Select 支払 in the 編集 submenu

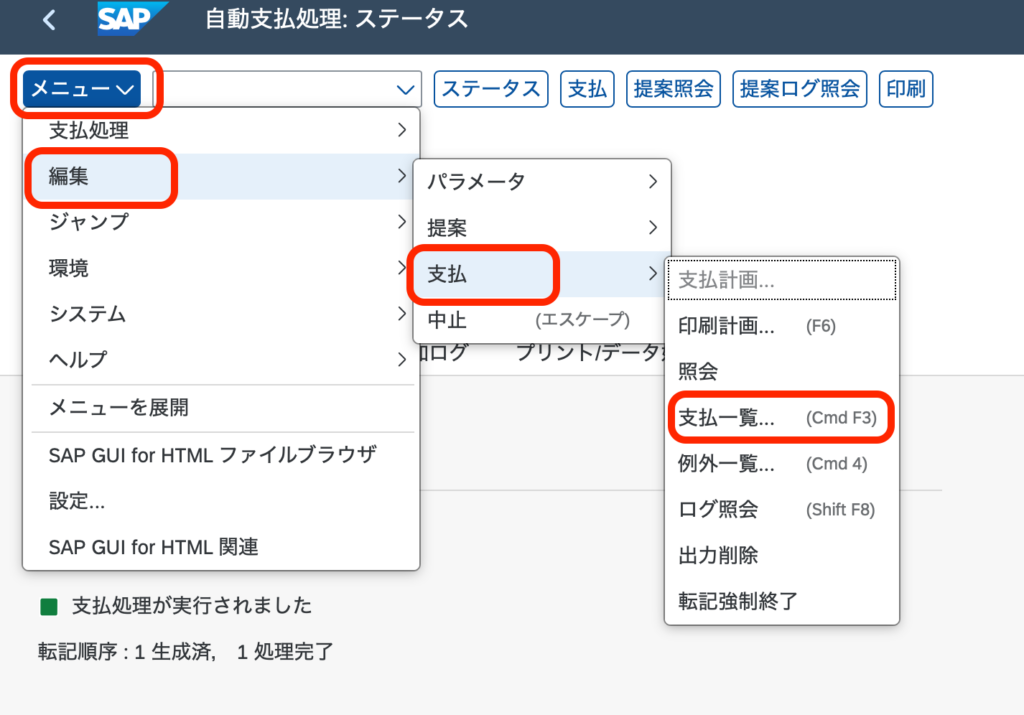tap(541, 274)
